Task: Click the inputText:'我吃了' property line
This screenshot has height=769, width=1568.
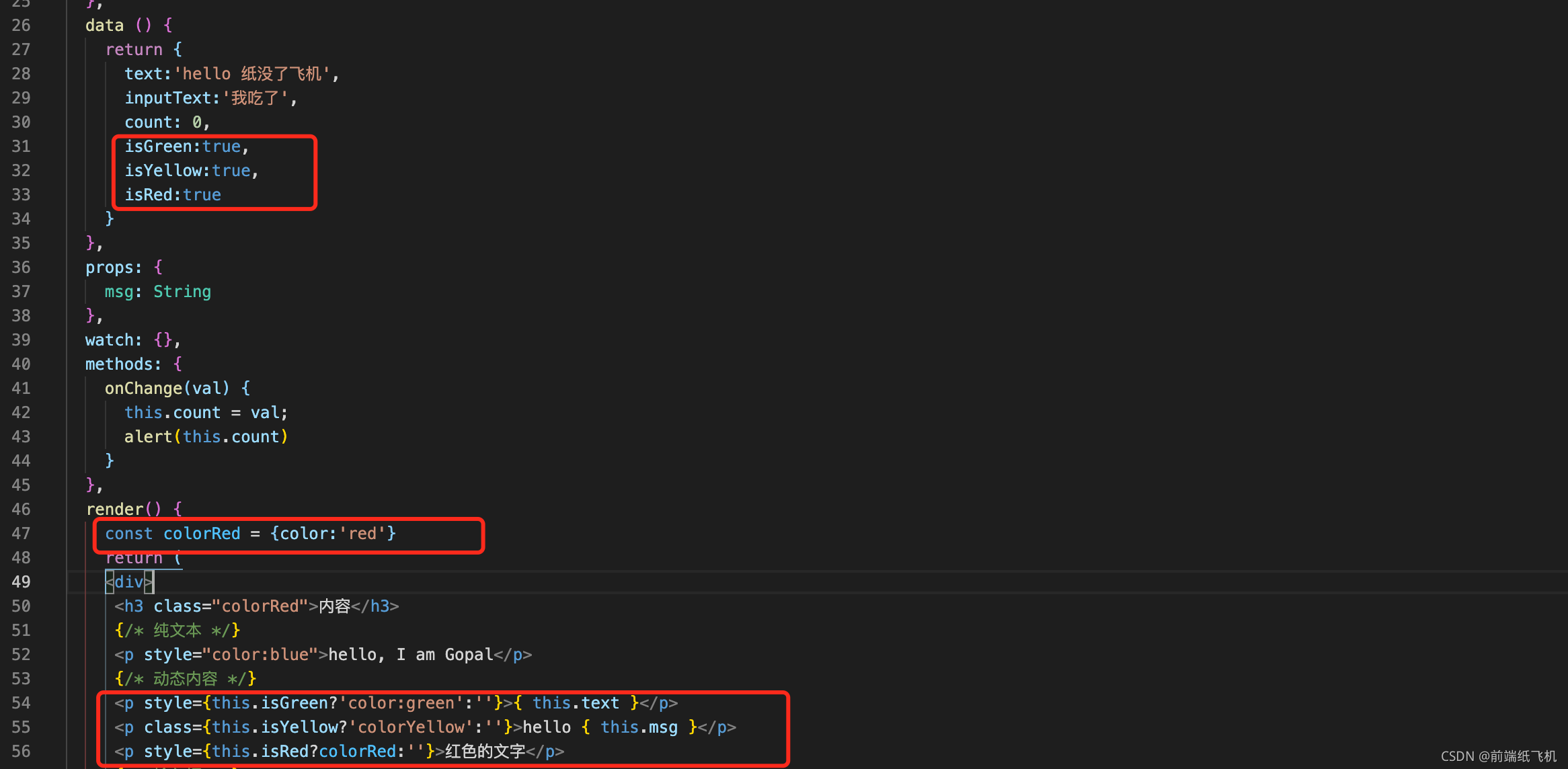Action: pos(210,98)
